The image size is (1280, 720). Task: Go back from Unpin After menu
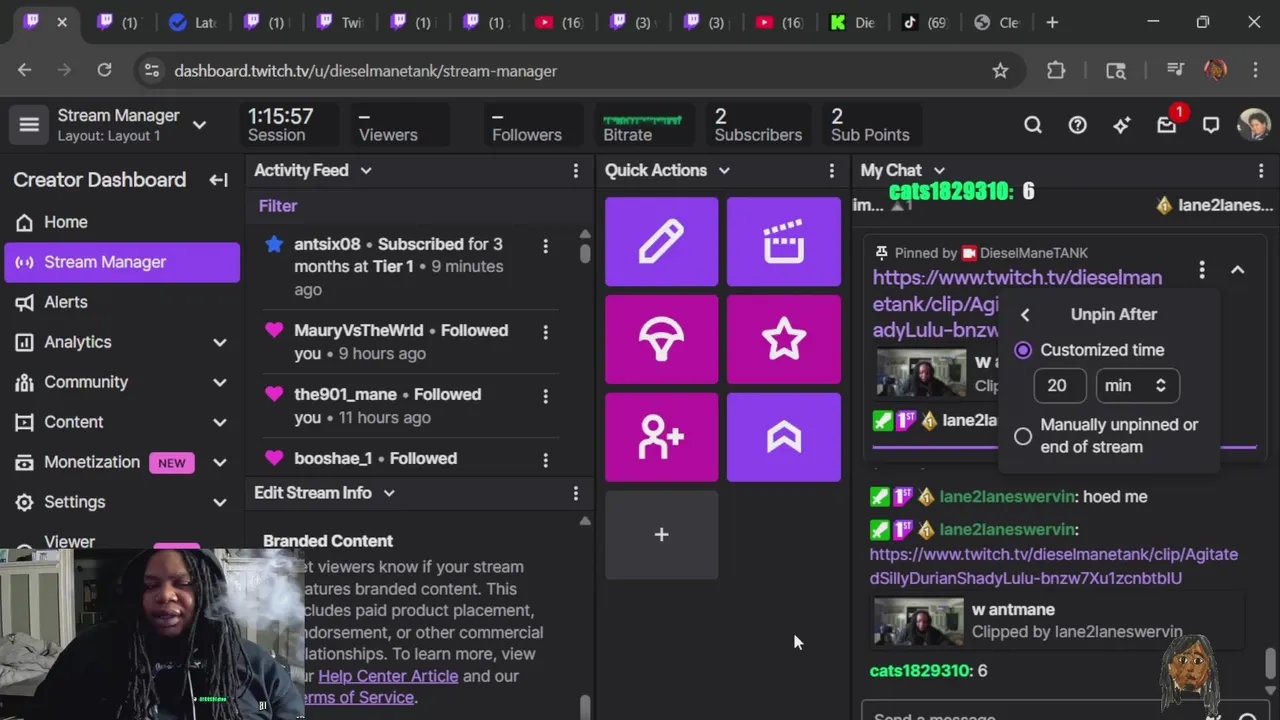pyautogui.click(x=1025, y=315)
